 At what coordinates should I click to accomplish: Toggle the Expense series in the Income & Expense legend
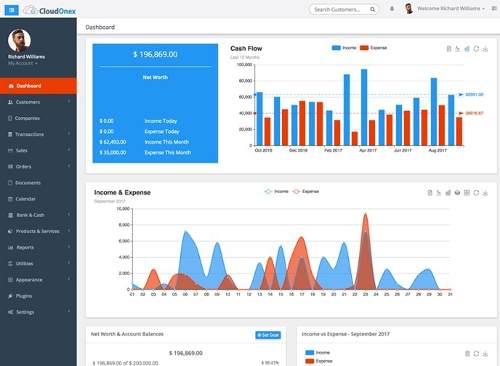click(306, 191)
